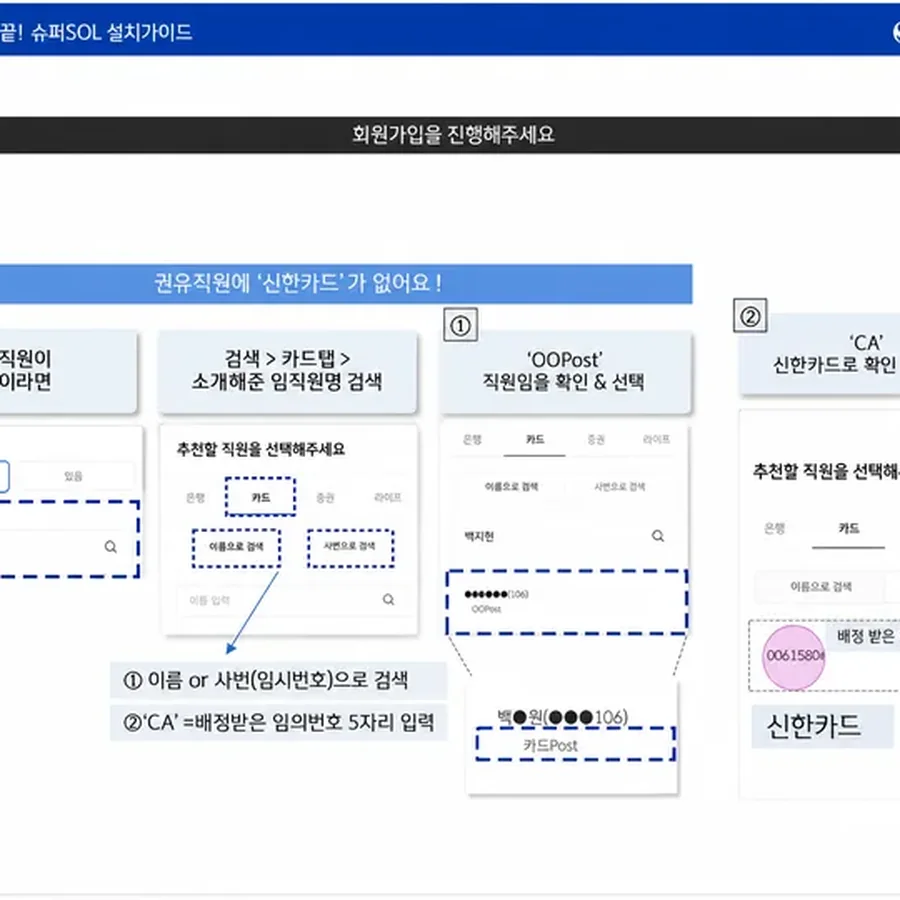
Task: Click header title '슈퍼SOL 설치가이드'
Action: pos(112,33)
